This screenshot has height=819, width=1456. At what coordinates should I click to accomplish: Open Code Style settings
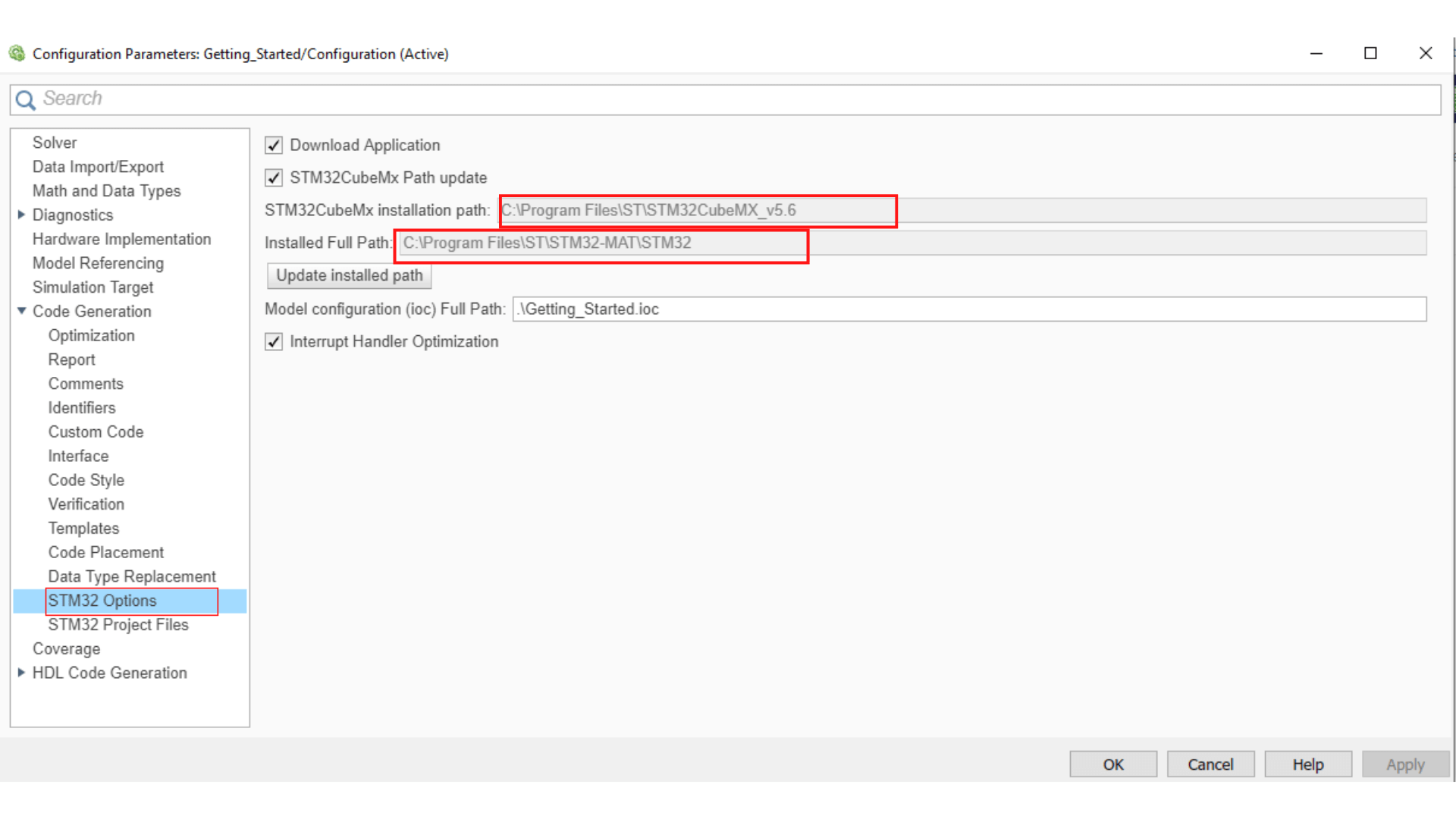coord(86,480)
